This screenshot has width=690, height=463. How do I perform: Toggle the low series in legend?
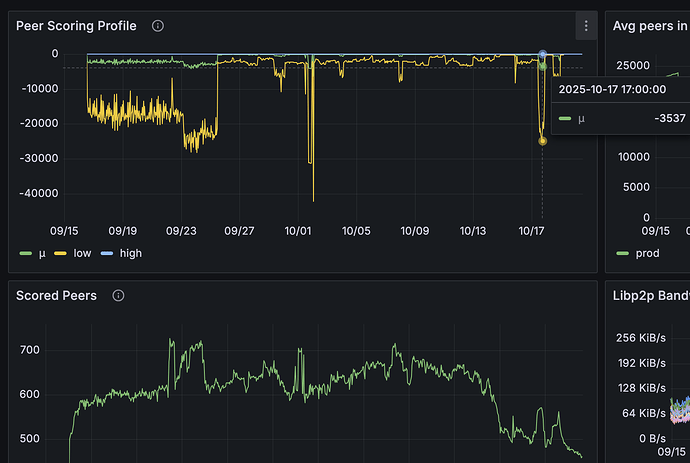coord(82,253)
